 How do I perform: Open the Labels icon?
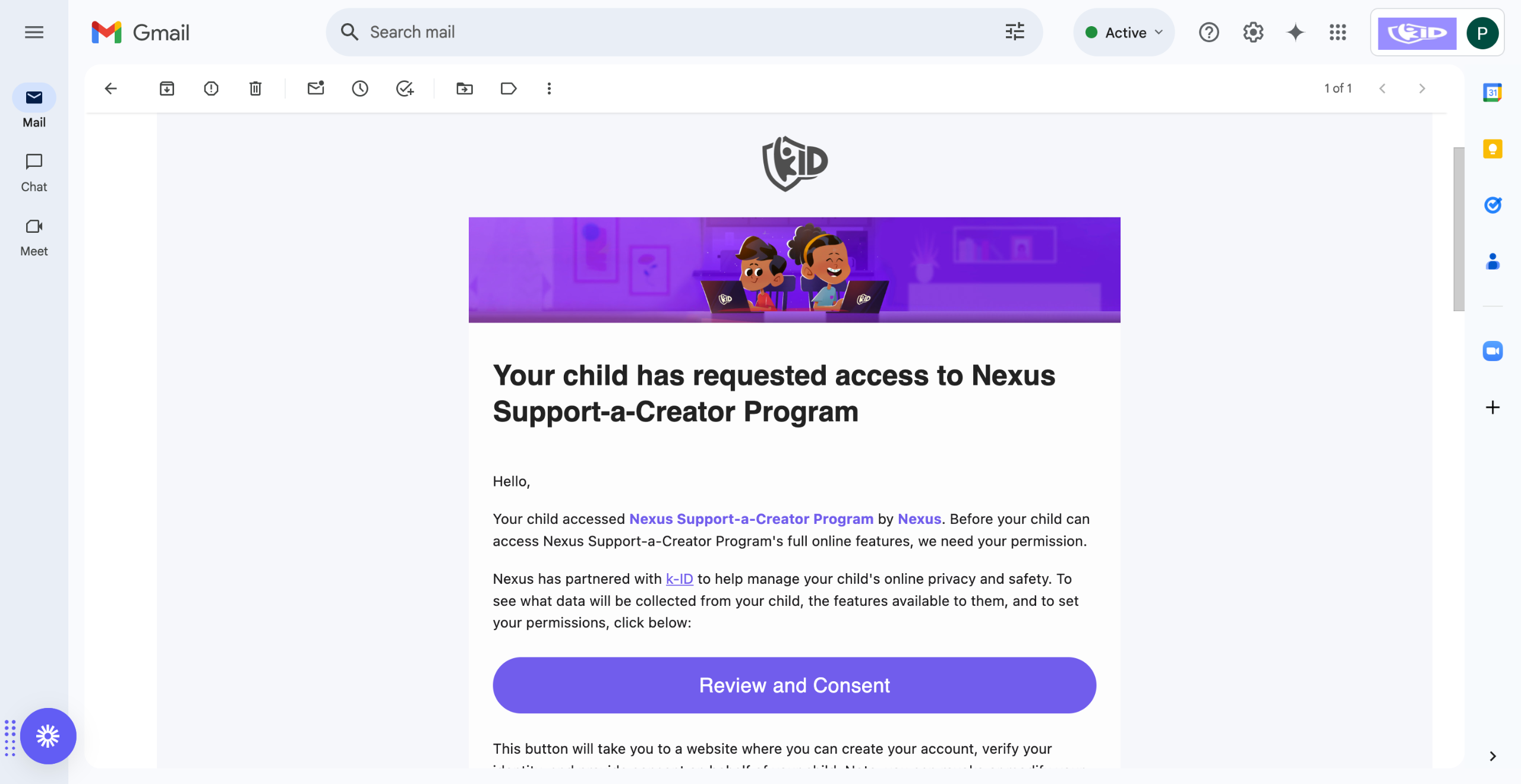click(509, 88)
